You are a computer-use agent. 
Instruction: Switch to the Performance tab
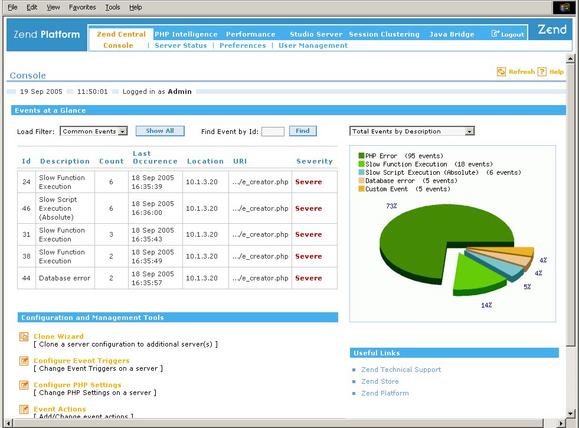coord(251,34)
